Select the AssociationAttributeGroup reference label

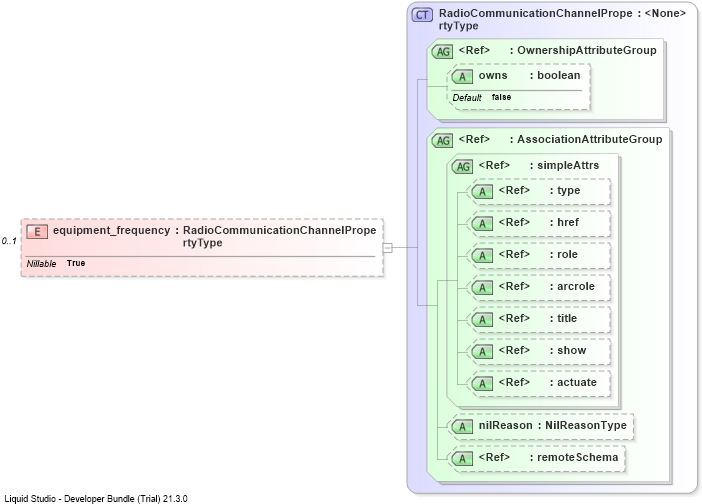pyautogui.click(x=590, y=139)
